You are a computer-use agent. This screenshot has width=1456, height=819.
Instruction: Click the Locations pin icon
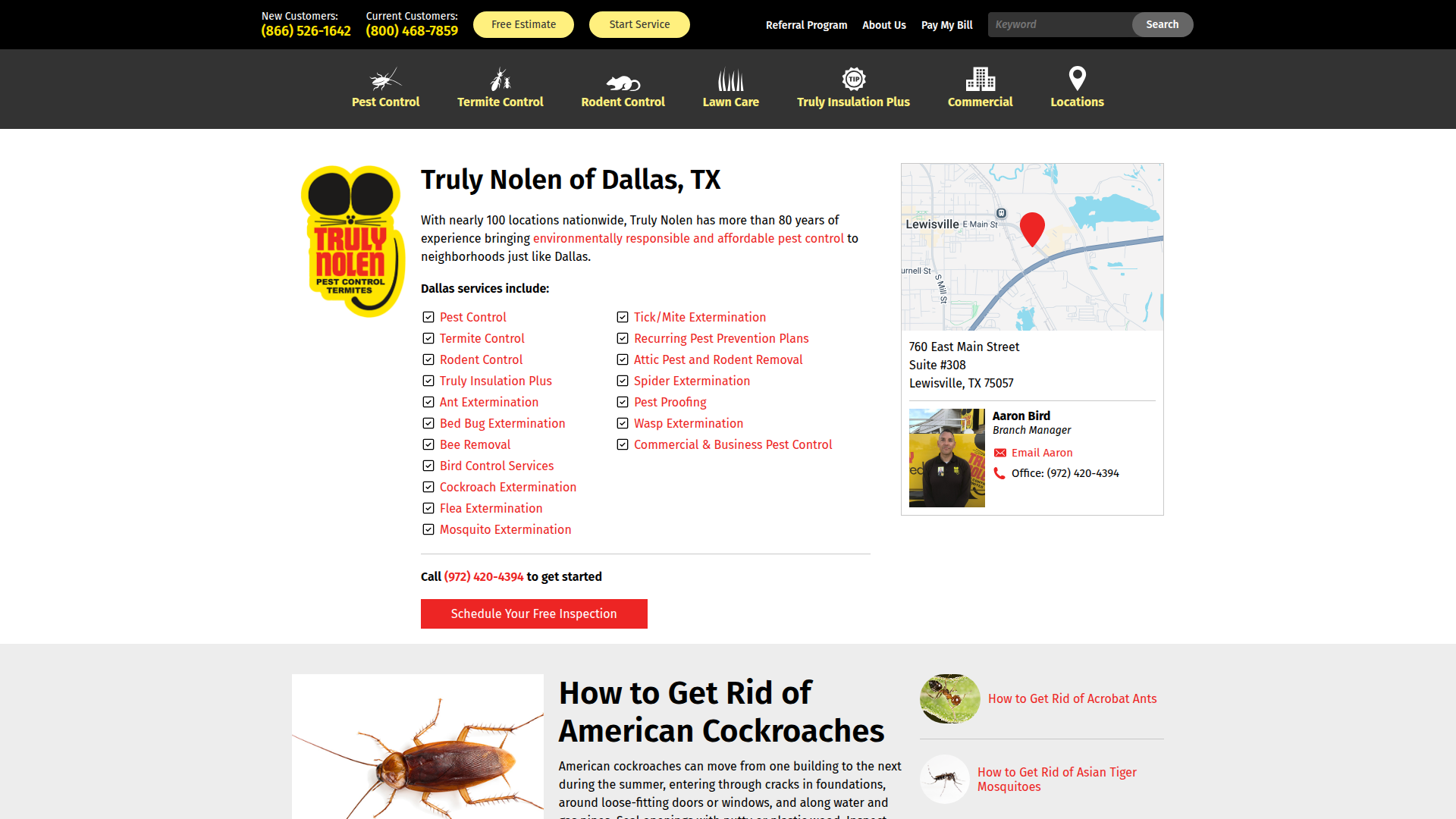(1077, 78)
